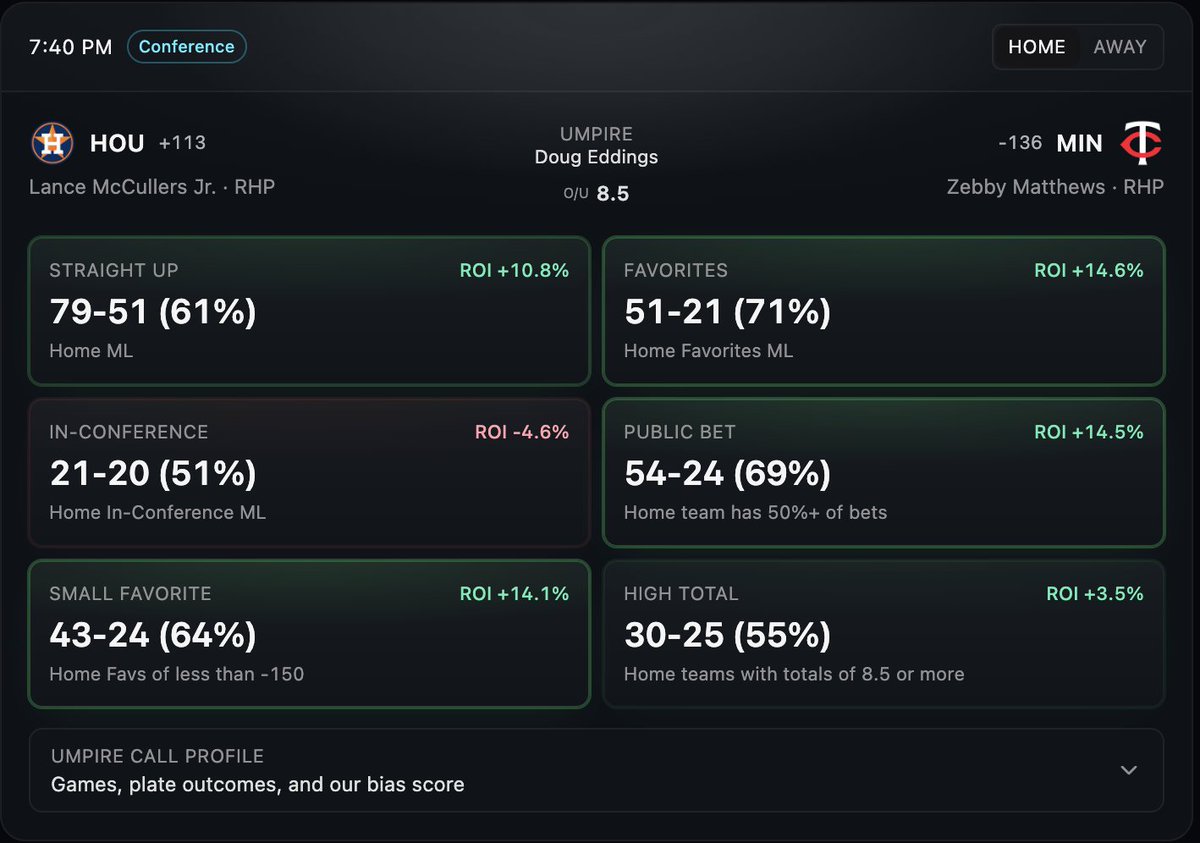Select the High Total 30-25 record
The height and width of the screenshot is (843, 1200).
click(x=727, y=634)
